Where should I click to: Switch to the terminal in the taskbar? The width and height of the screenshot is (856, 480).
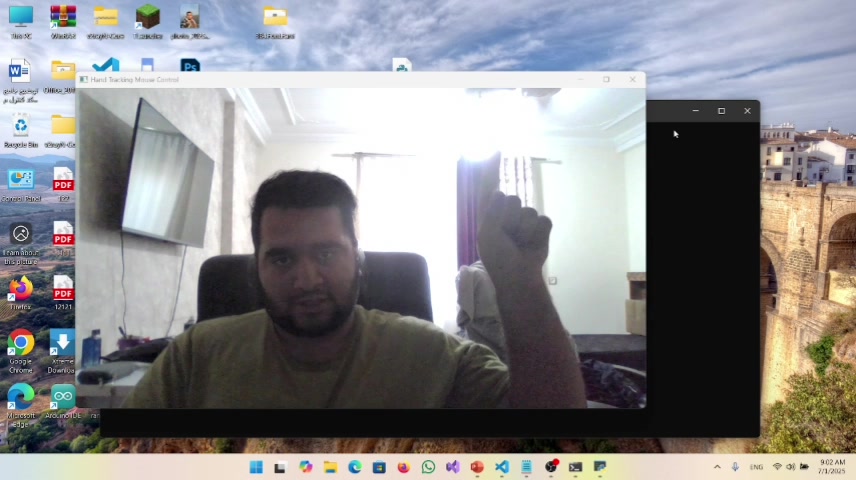tap(575, 467)
